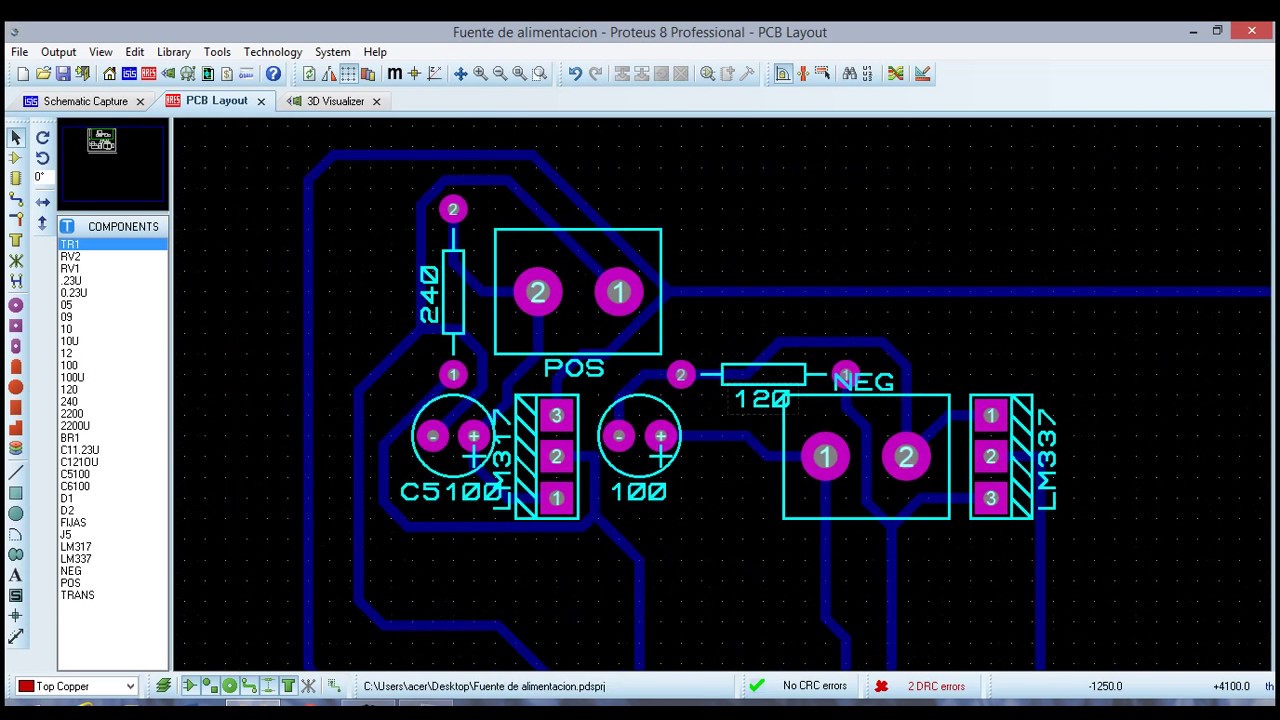Close the PCB Layout tab
1280x720 pixels.
[x=262, y=101]
